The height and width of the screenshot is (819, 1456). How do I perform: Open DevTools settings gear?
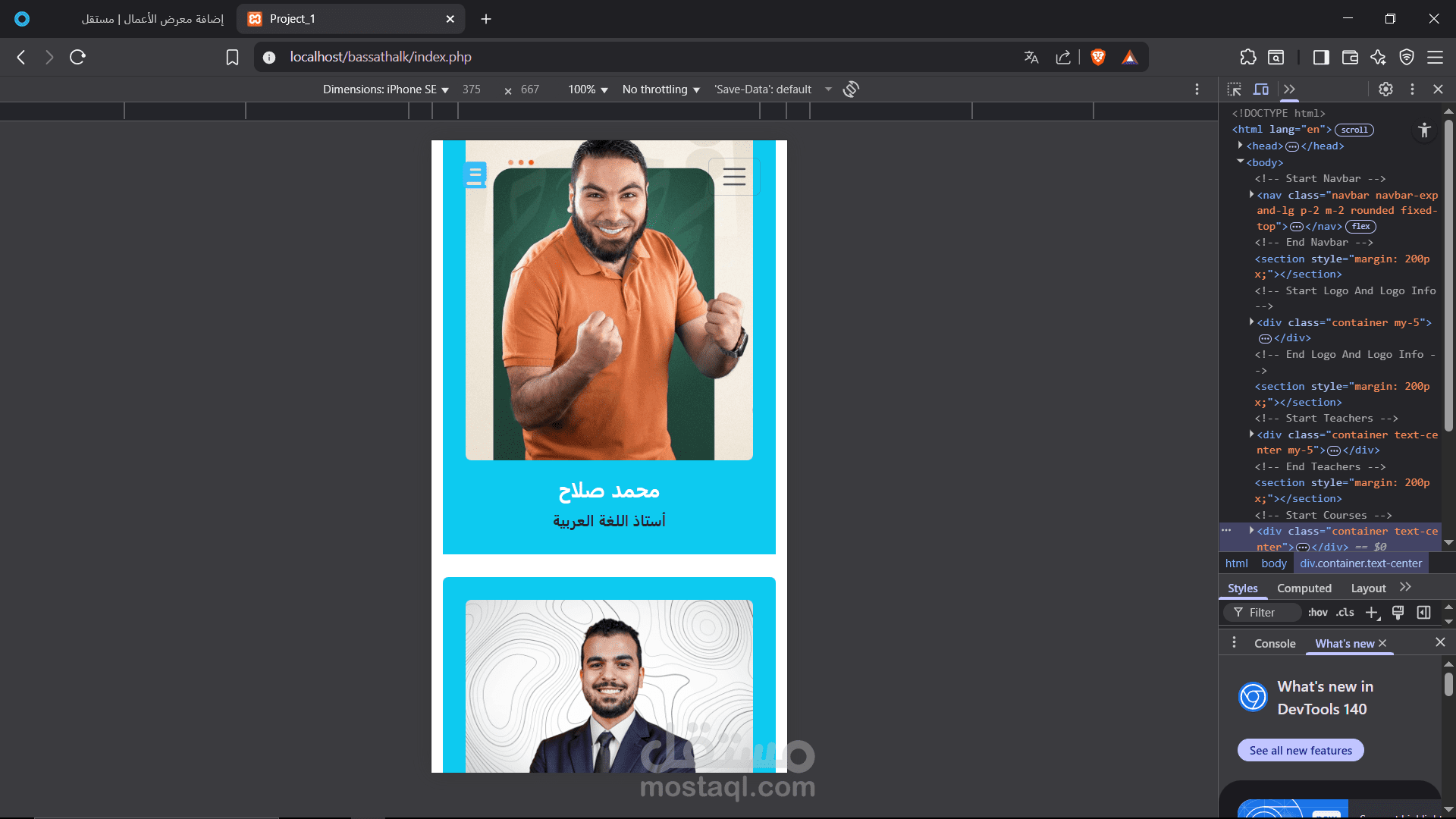[x=1386, y=89]
